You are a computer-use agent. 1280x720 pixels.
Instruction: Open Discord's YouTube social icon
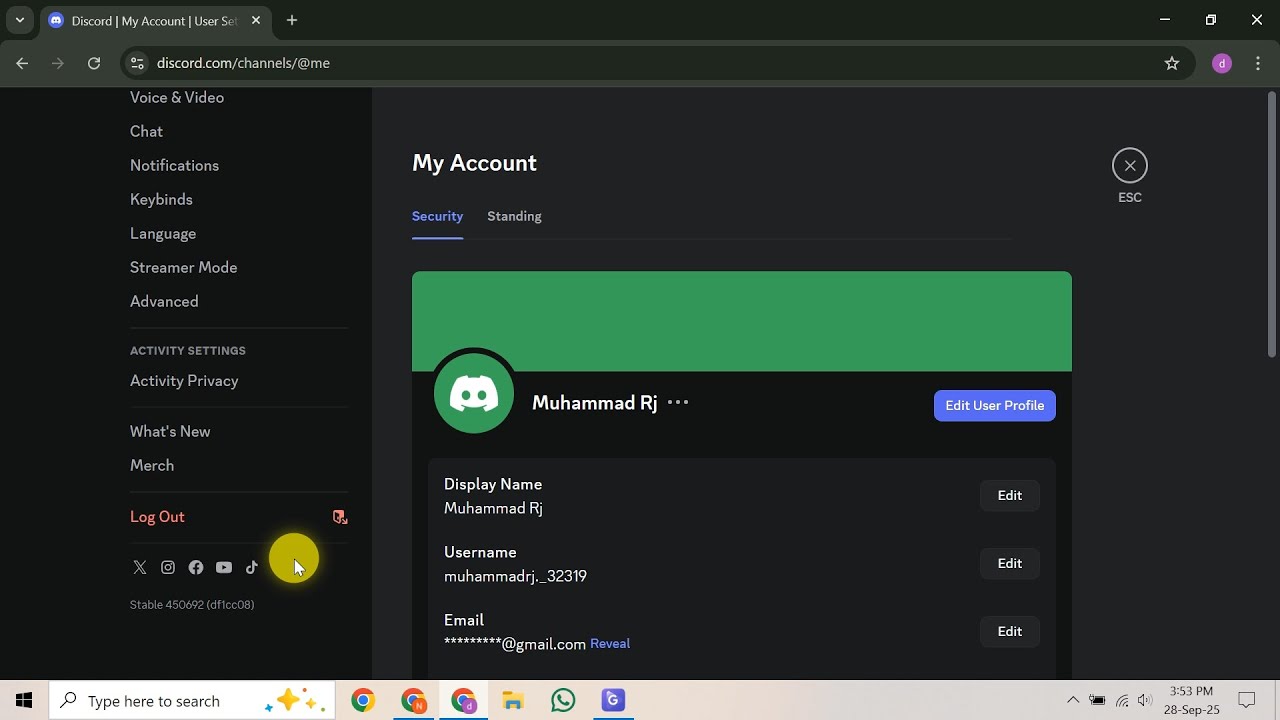pyautogui.click(x=224, y=567)
